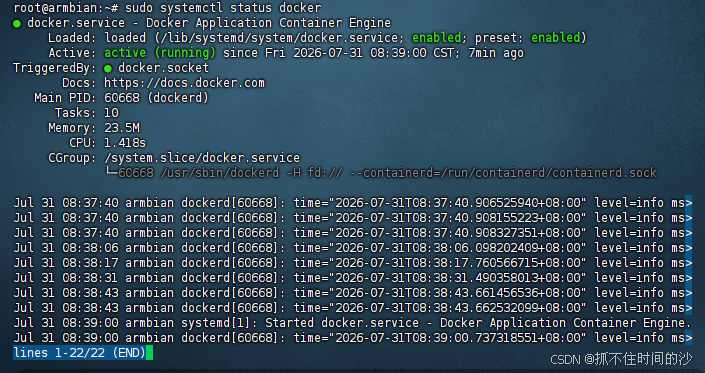This screenshot has width=705, height=373.
Task: Click log line timestamped Jul 31 08:38:17
Action: coord(352,263)
